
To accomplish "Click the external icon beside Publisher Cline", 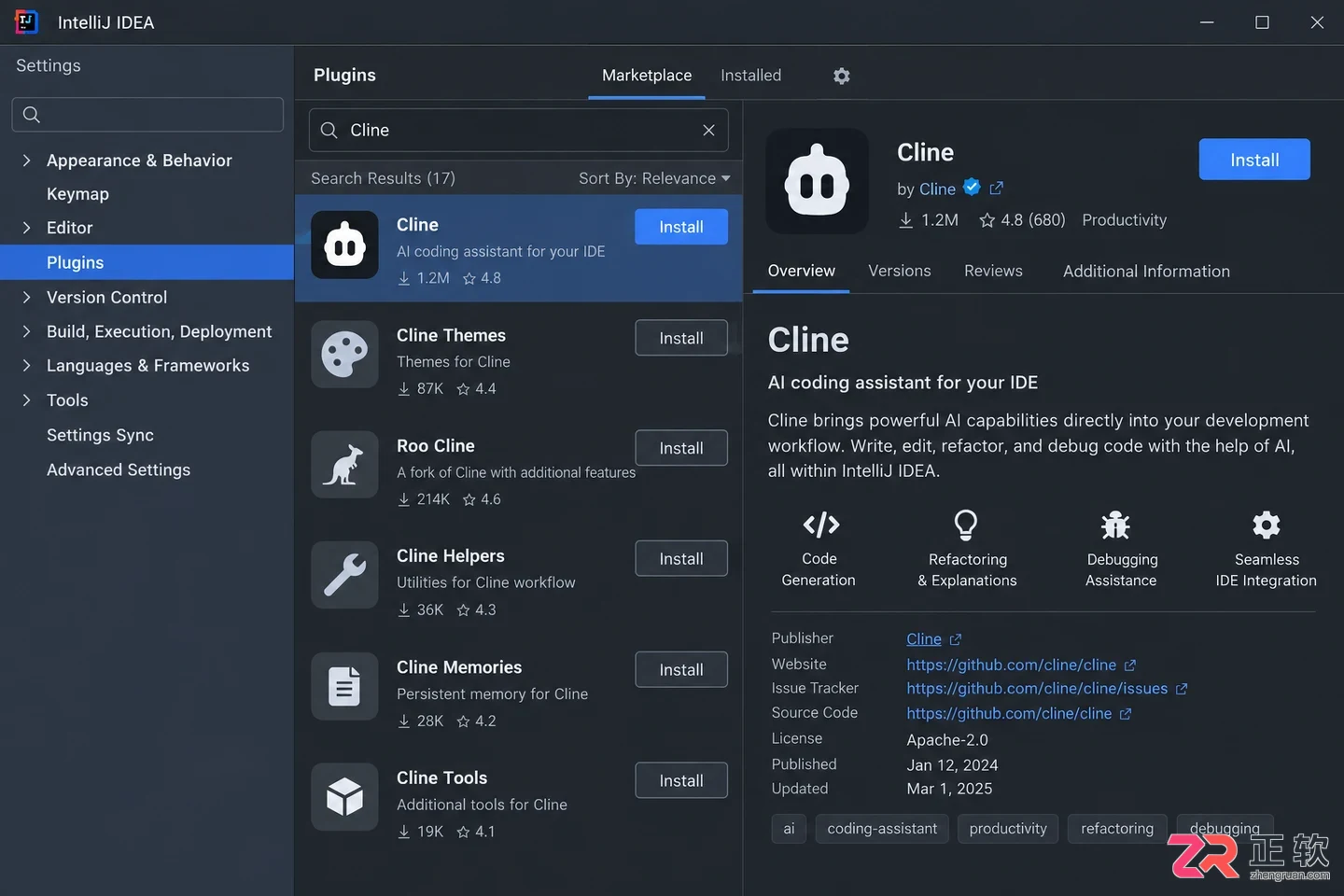I will (x=955, y=639).
